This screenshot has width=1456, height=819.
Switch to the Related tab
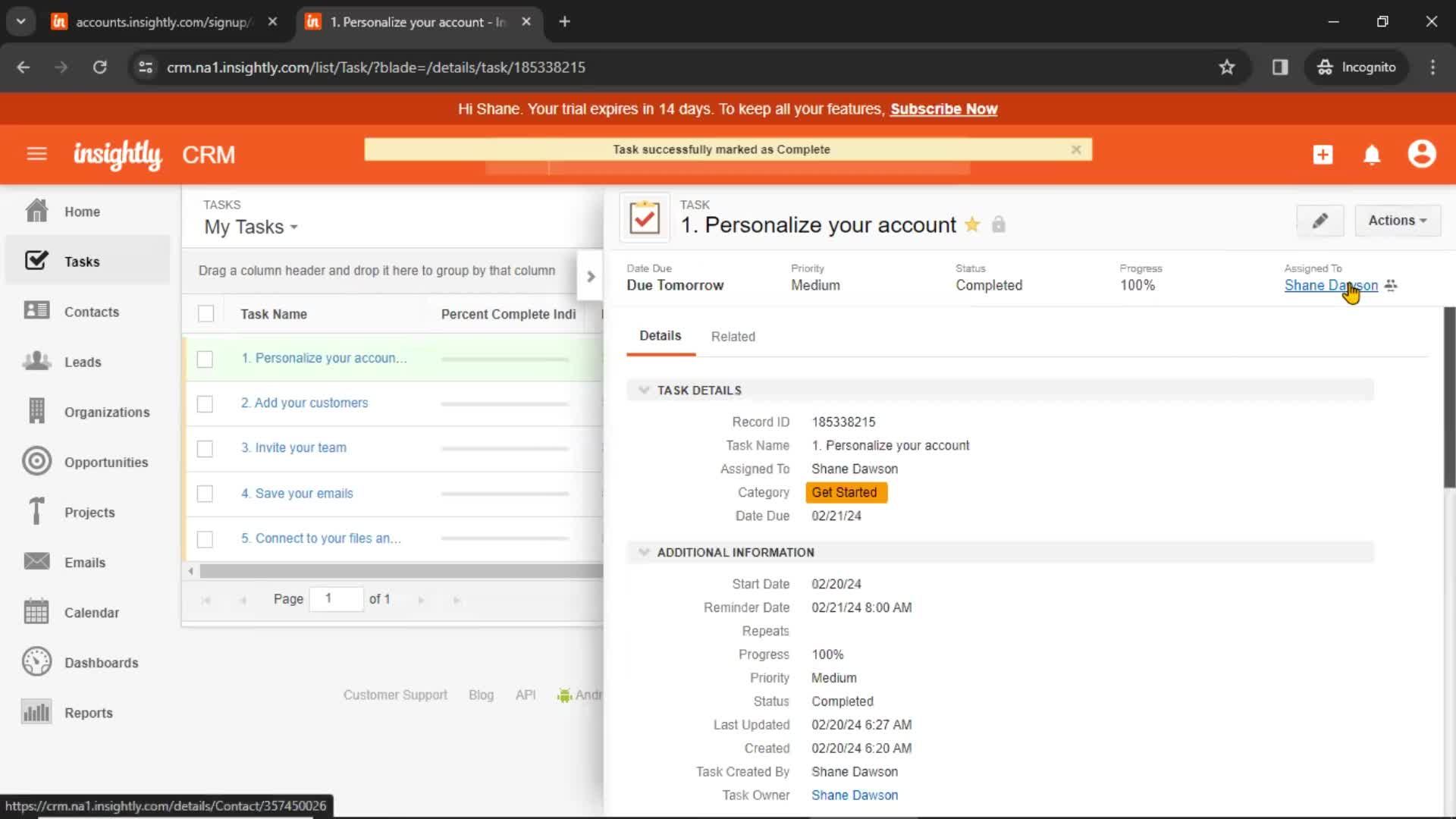click(733, 337)
